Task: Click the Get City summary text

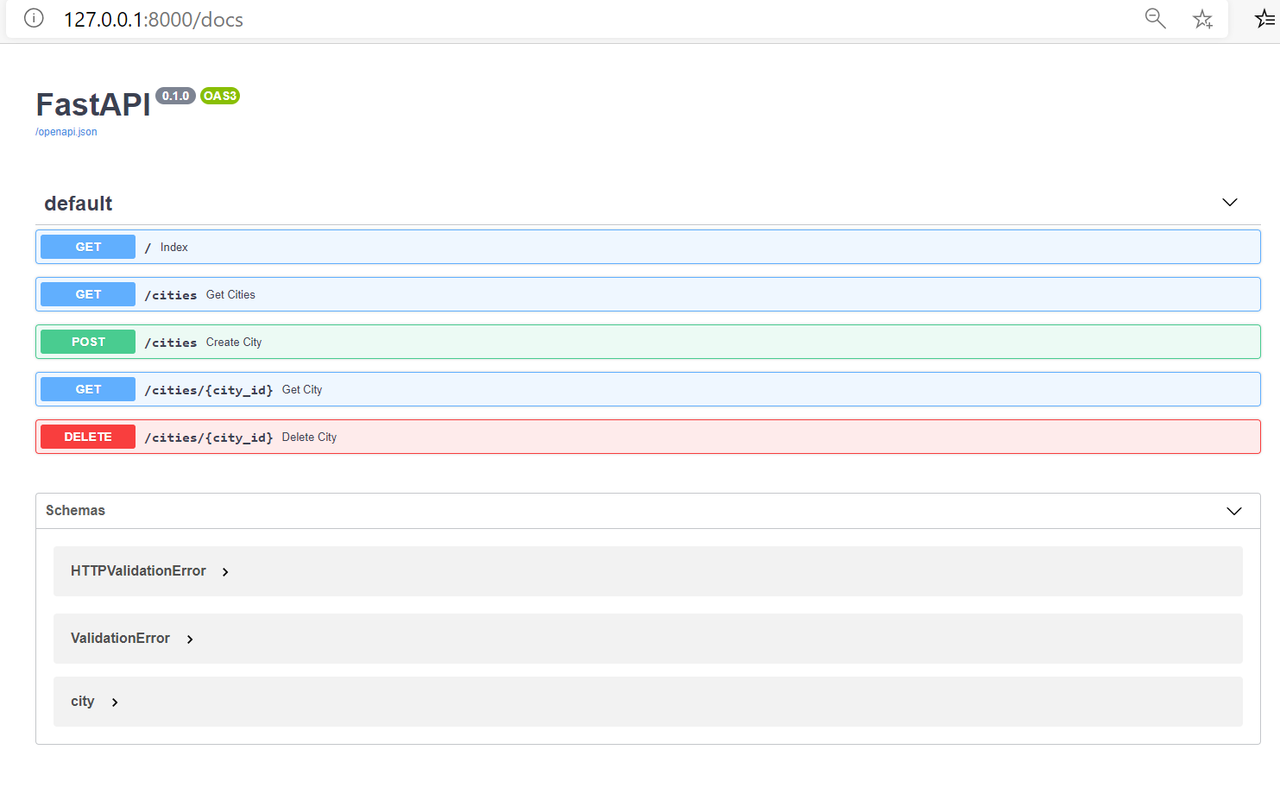Action: click(x=302, y=389)
